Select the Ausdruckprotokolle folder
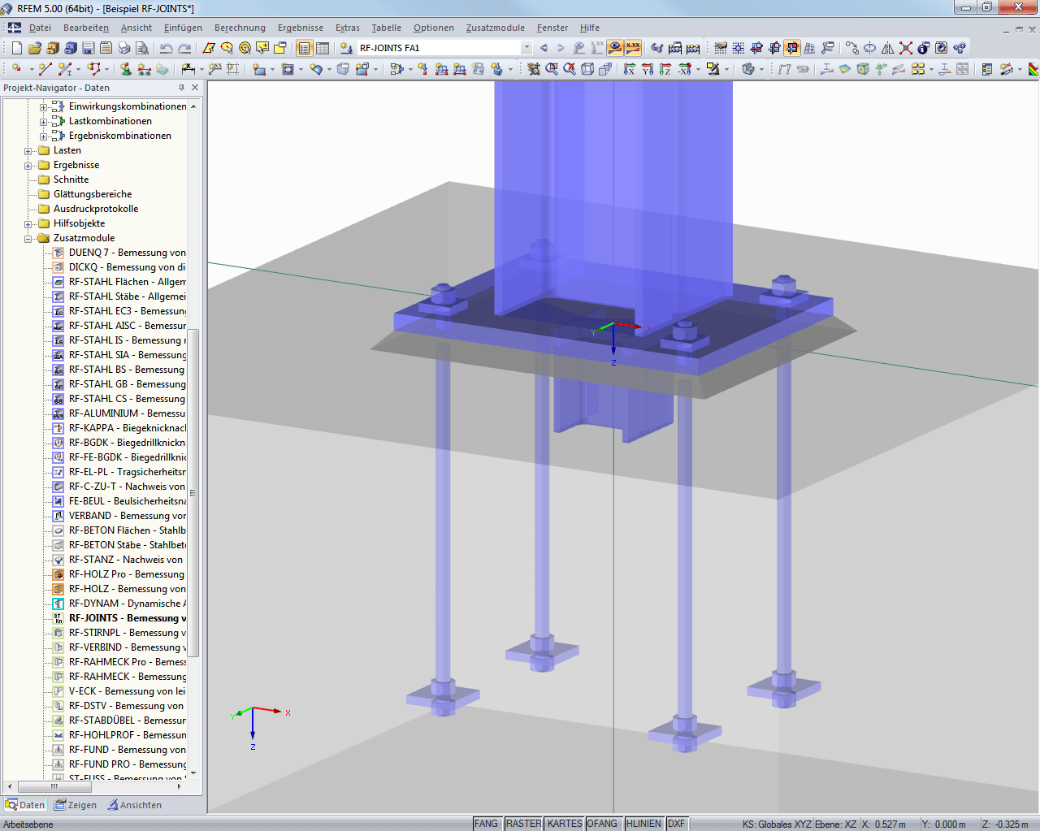 pos(96,208)
